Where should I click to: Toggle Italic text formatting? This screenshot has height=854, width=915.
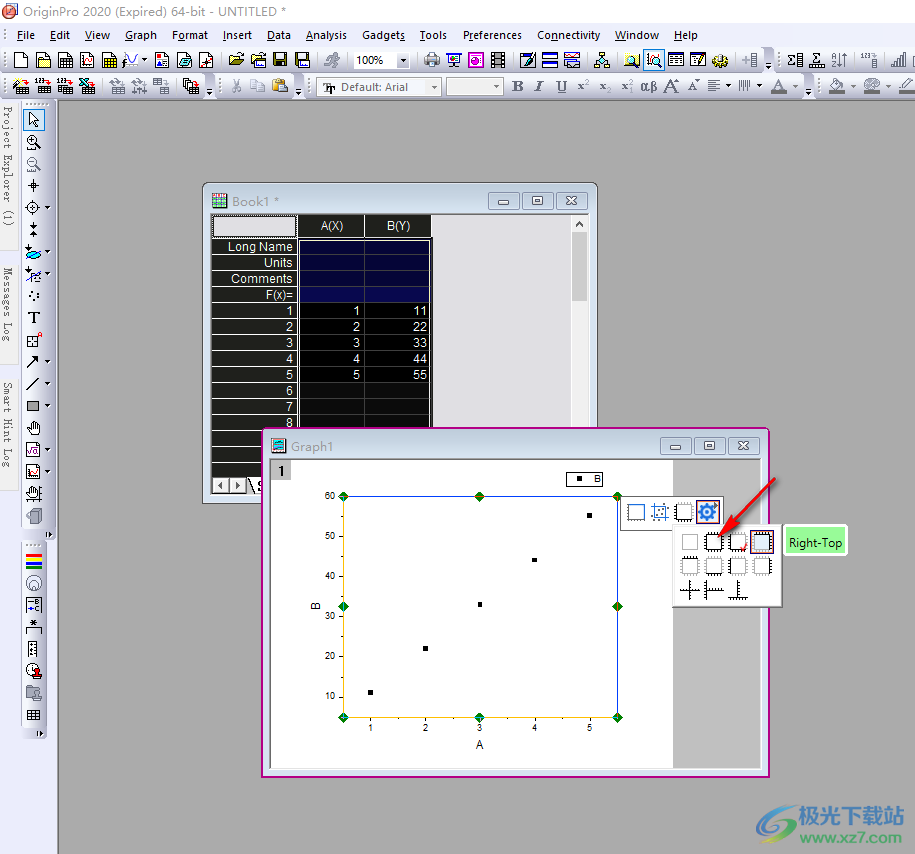coord(539,87)
